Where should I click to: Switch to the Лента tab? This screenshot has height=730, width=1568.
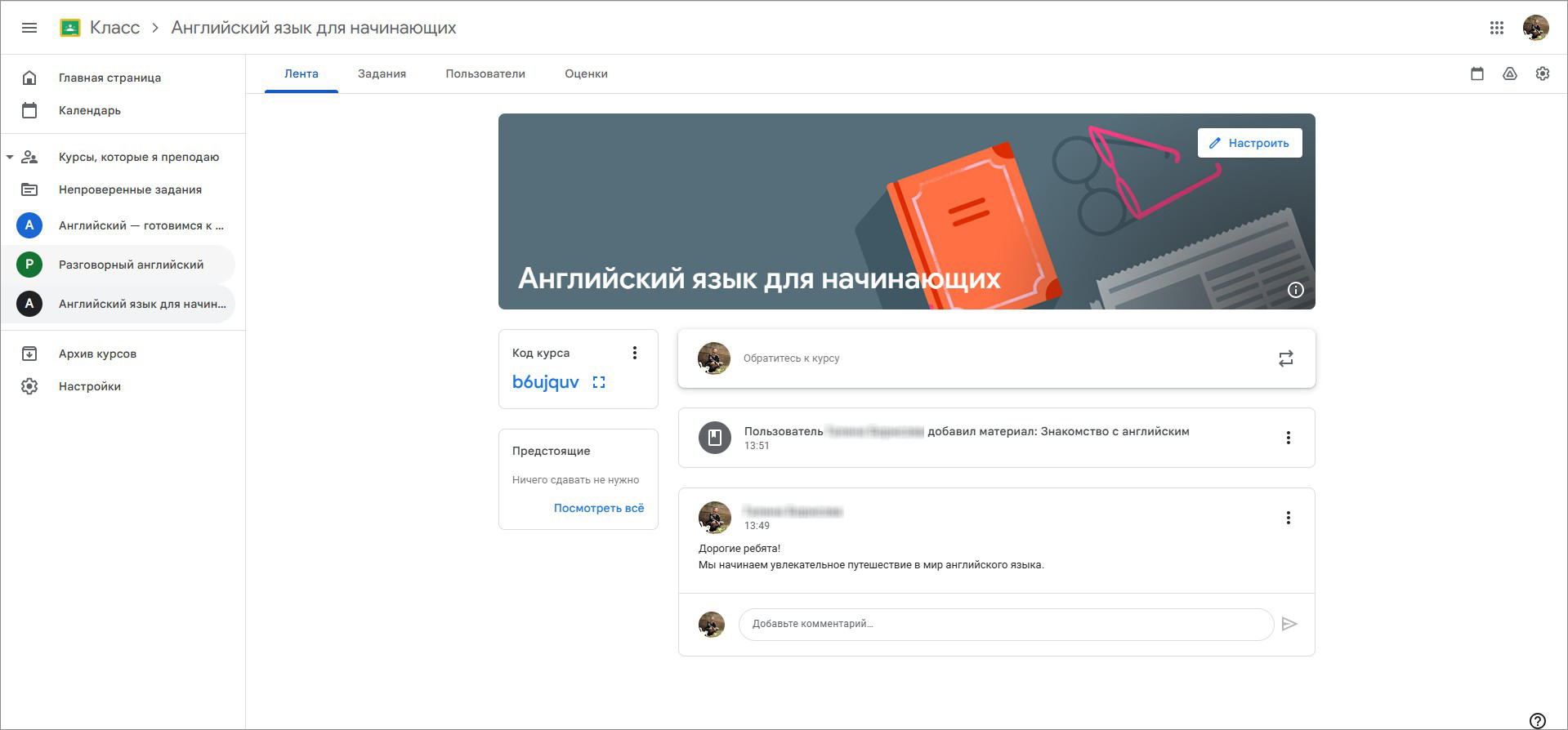302,73
